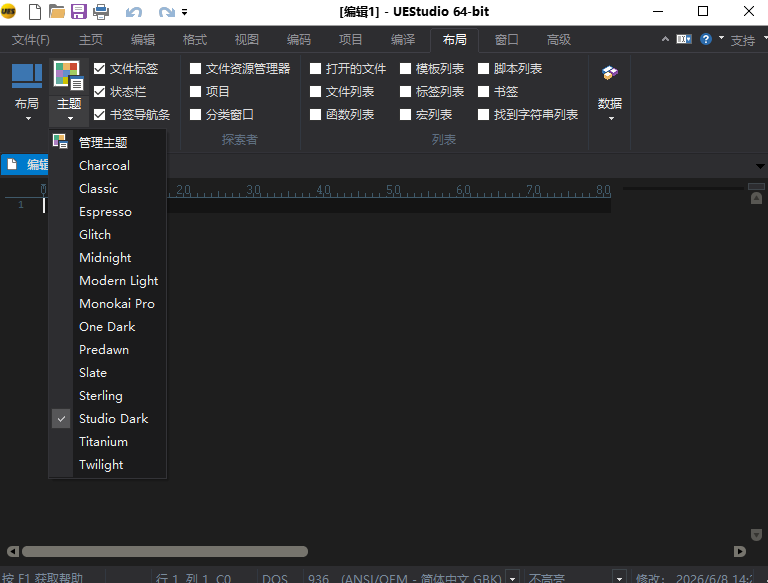Switch to the 编码 ribbon tab
The image size is (768, 583).
tap(299, 40)
